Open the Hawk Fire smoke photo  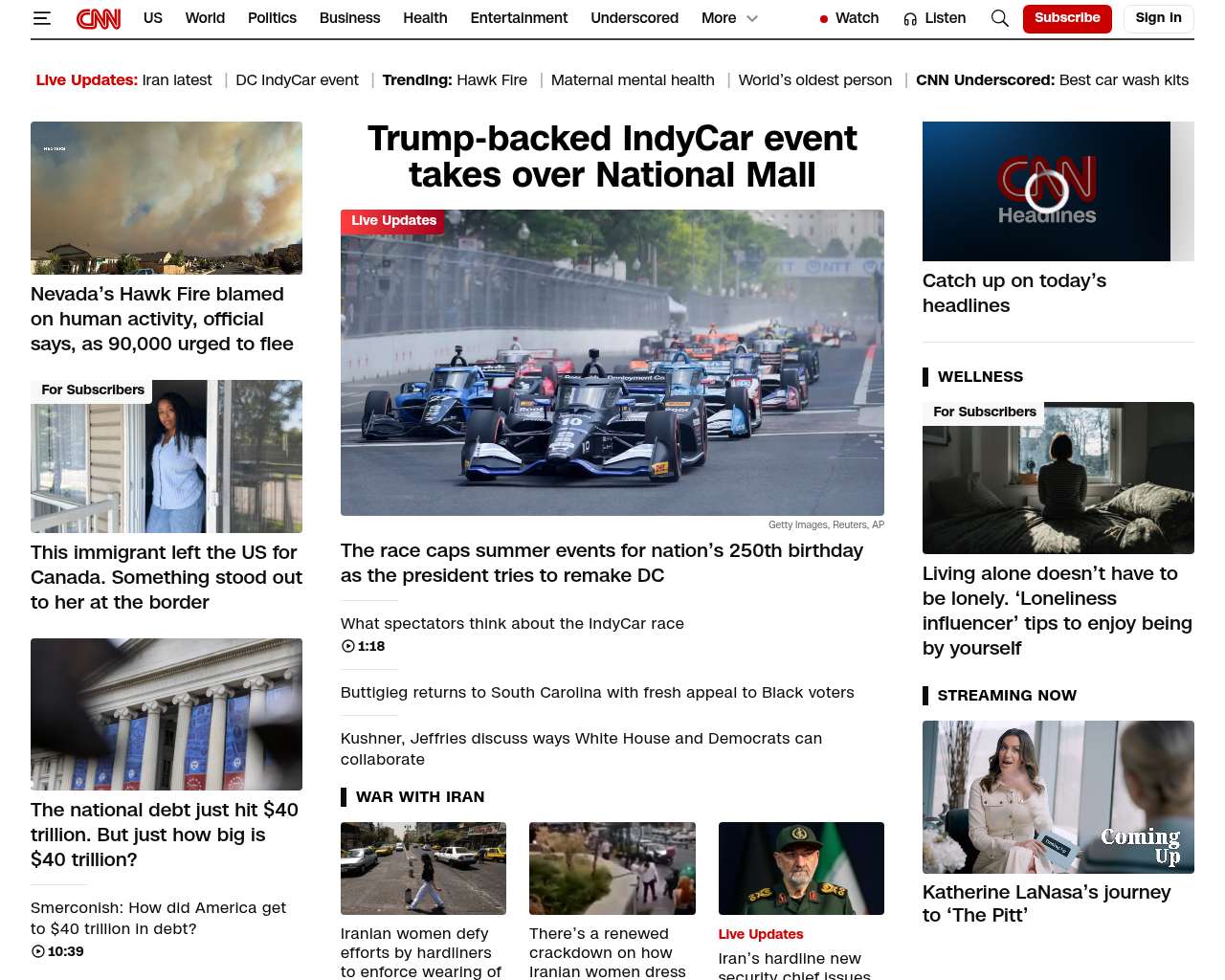coord(167,198)
